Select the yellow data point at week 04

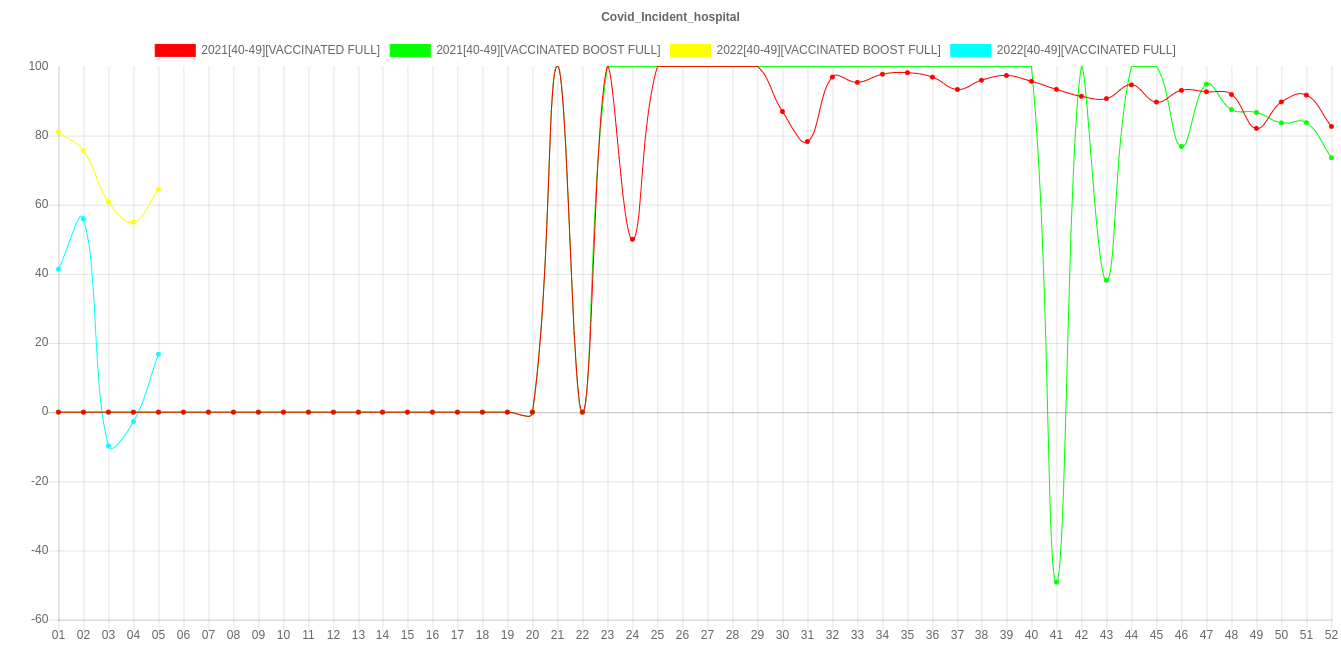coord(133,222)
